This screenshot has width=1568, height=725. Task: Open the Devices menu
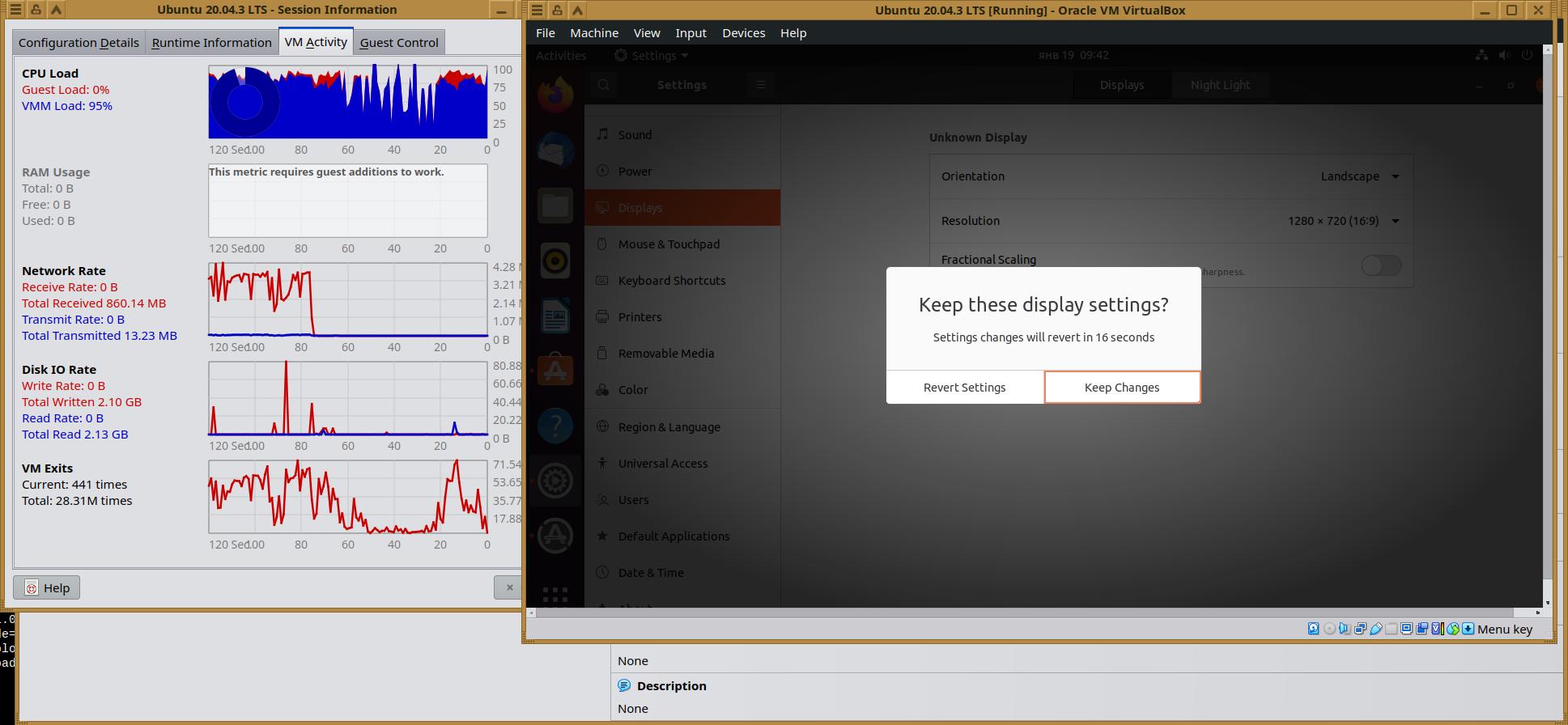pos(744,33)
